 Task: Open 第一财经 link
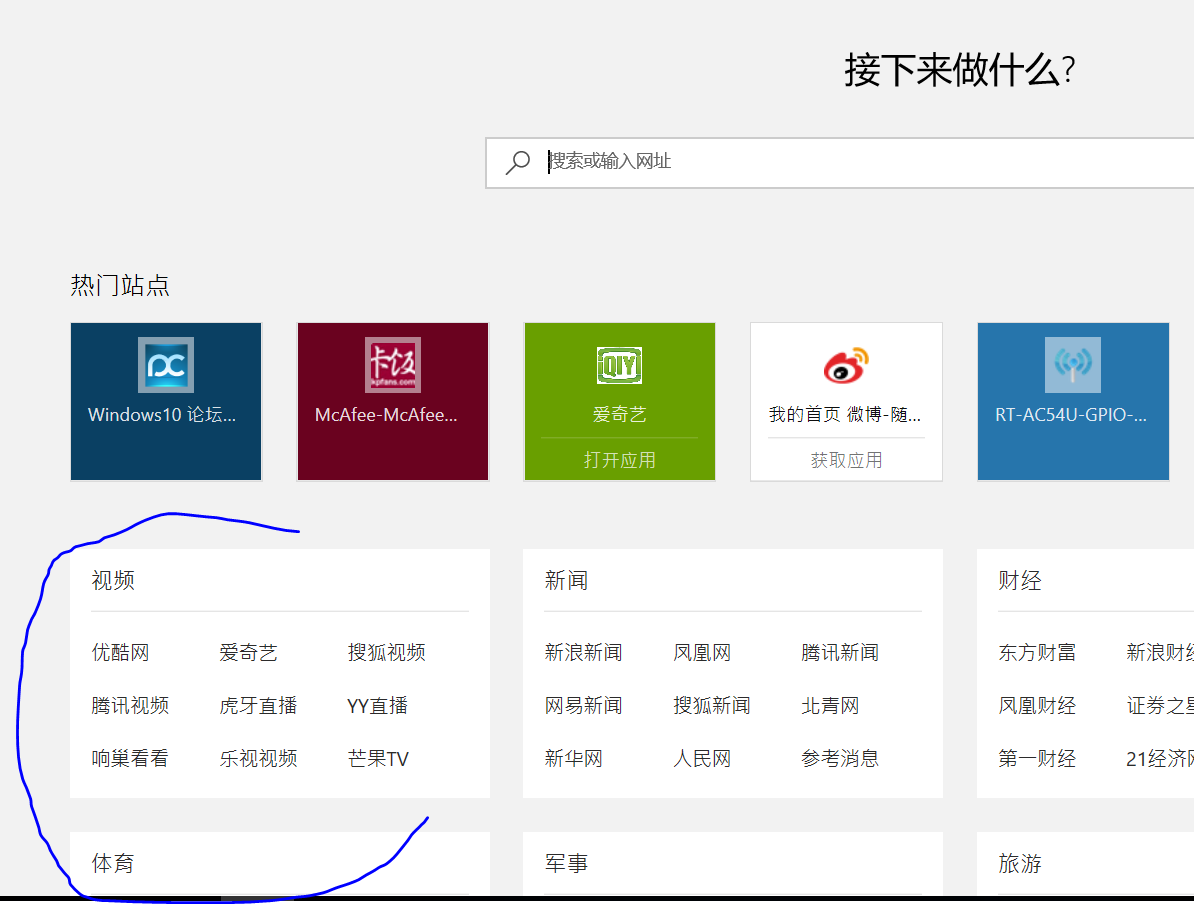pyautogui.click(x=1037, y=759)
